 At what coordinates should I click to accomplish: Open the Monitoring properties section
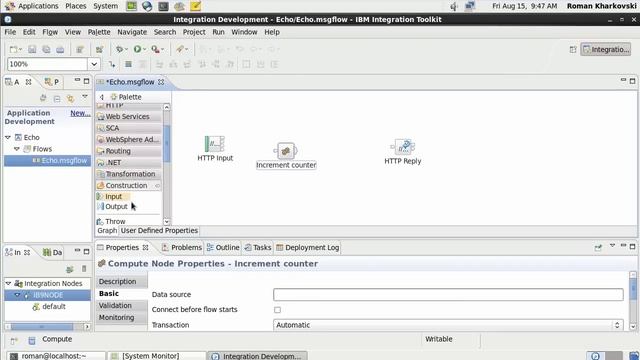pos(121,317)
